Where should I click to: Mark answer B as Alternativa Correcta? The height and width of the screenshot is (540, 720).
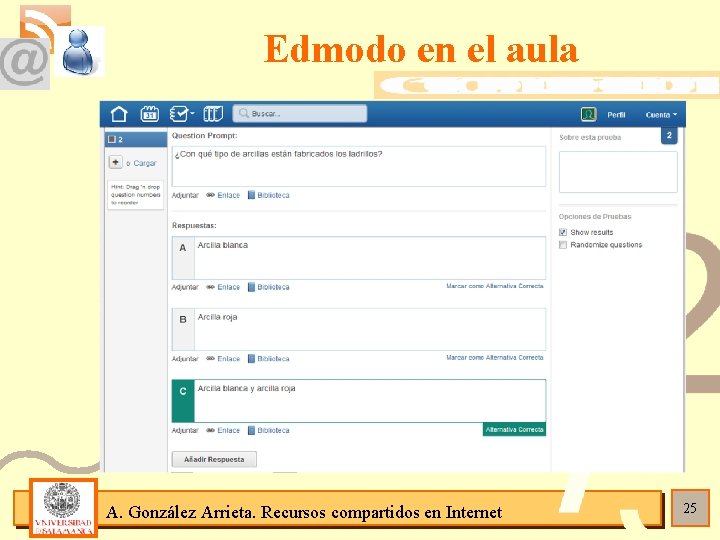pyautogui.click(x=495, y=358)
